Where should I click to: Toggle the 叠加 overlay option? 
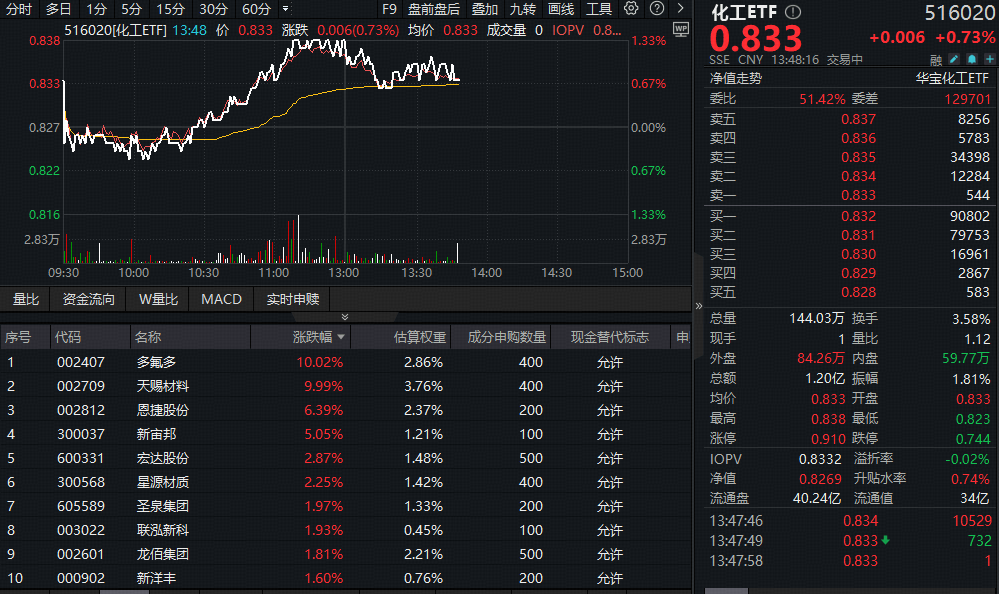coord(485,9)
